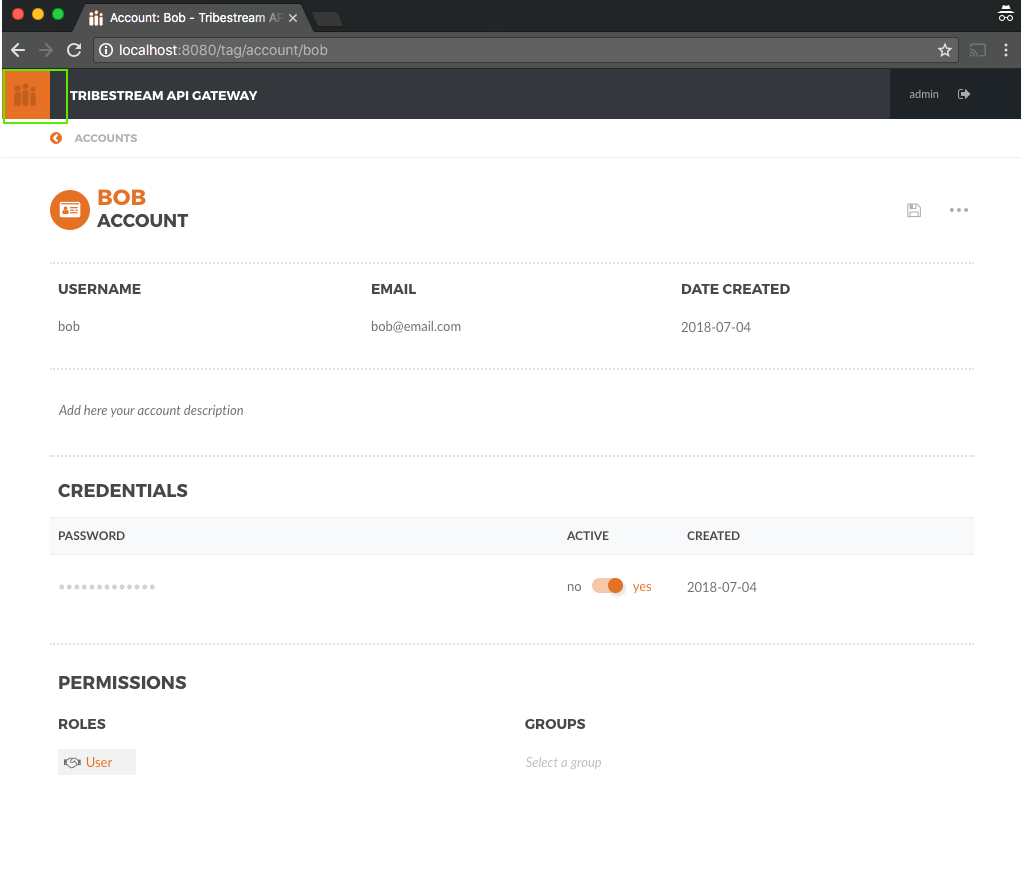
Task: Click the Tribestream API Gateway logo icon
Action: coord(25,96)
